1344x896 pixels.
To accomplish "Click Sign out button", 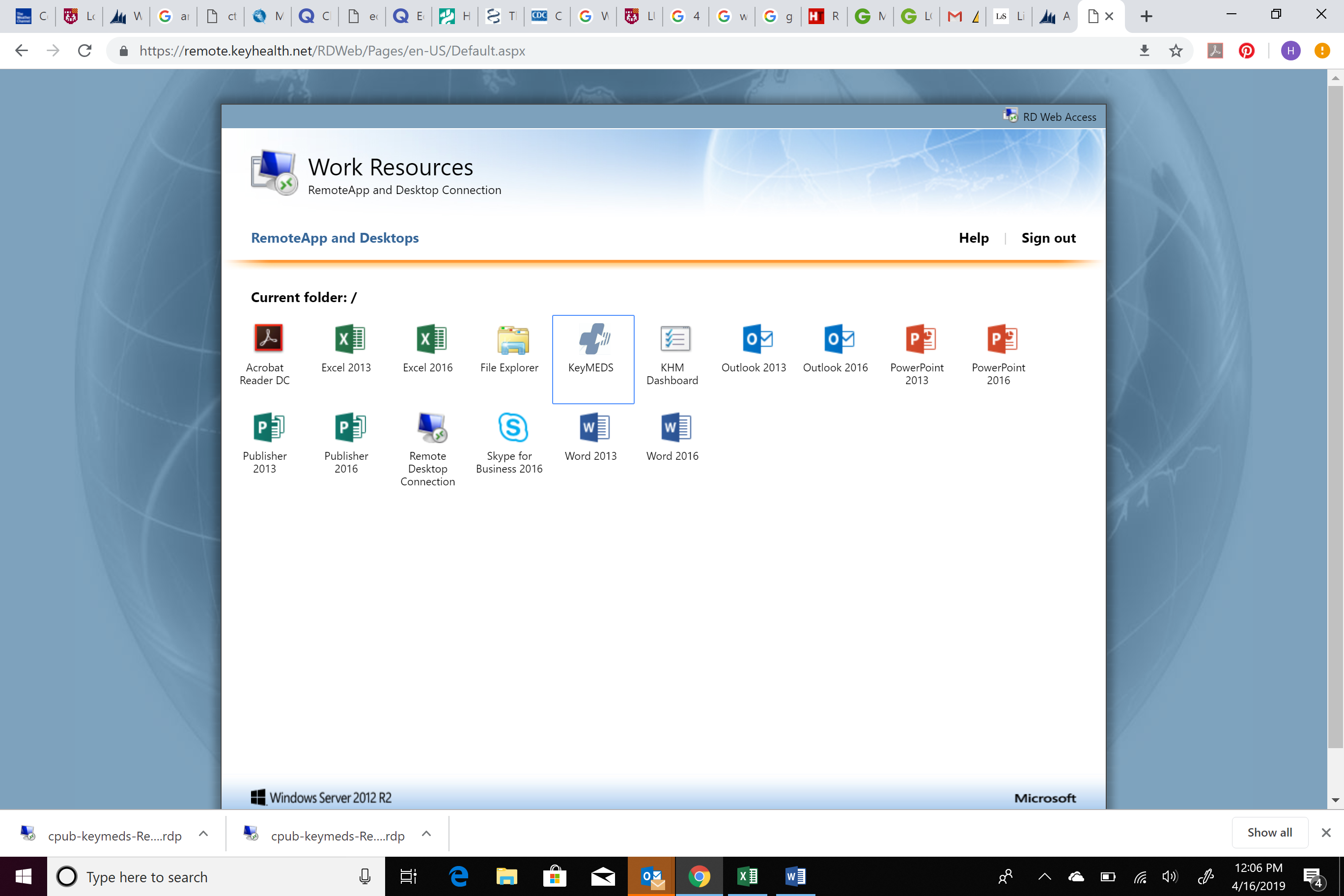I will [x=1048, y=237].
